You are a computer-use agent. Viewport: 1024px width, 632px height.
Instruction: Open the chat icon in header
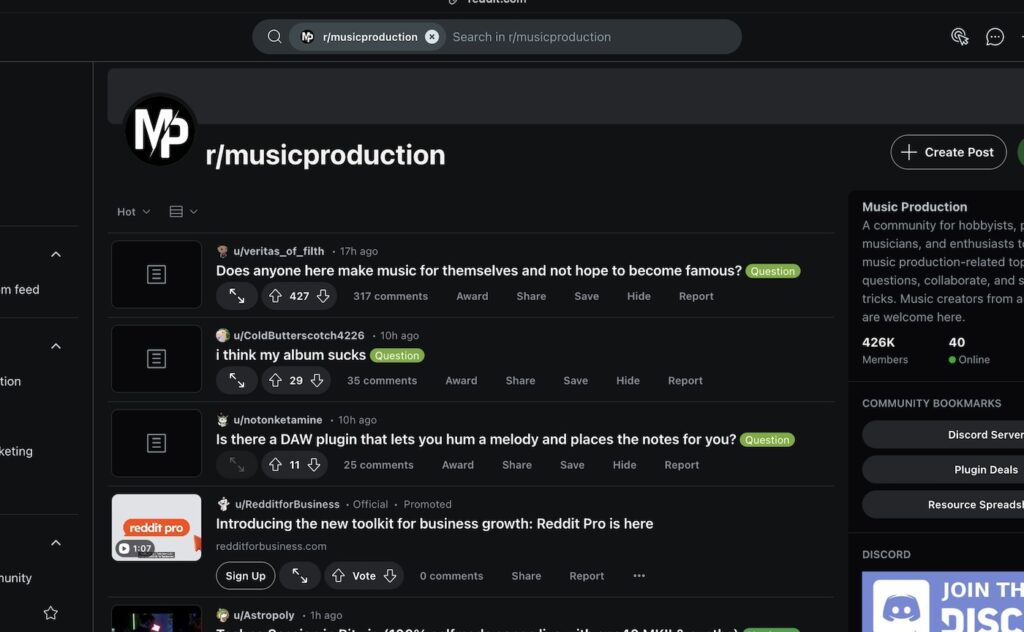[x=995, y=37]
